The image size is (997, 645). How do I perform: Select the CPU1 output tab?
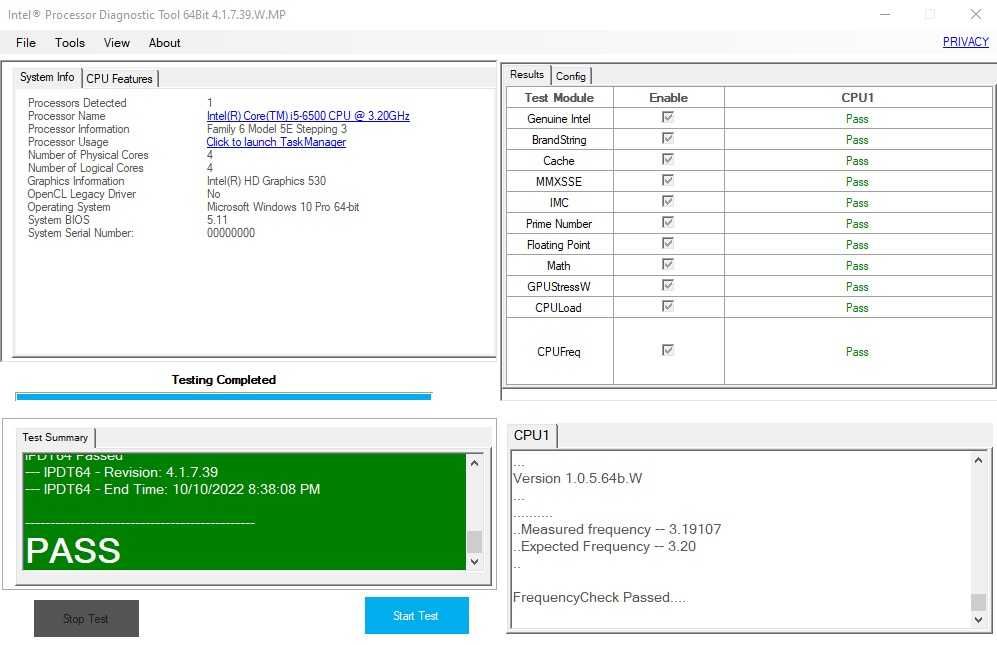click(x=532, y=435)
